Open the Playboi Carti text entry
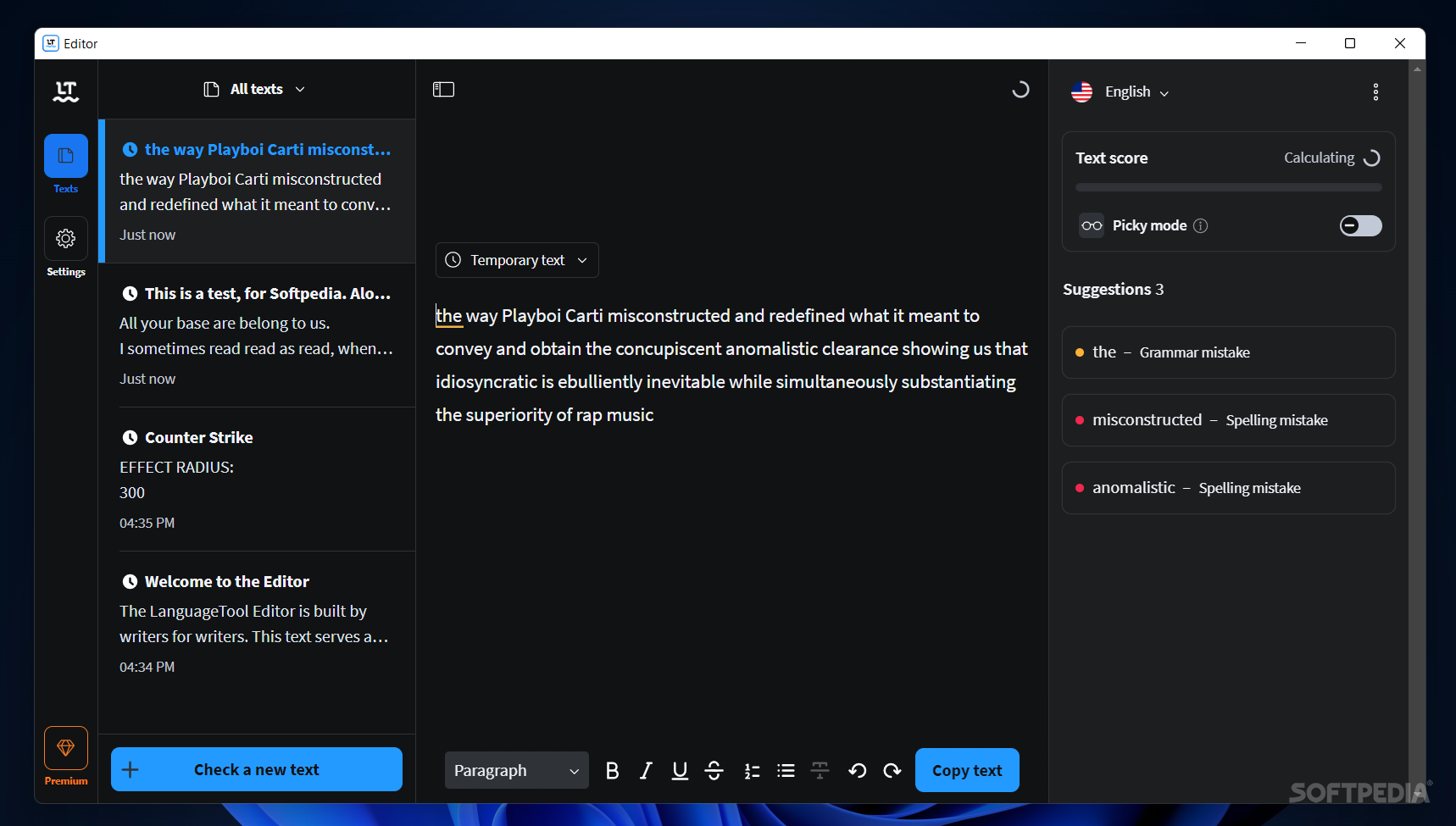This screenshot has height=826, width=1456. 257,191
